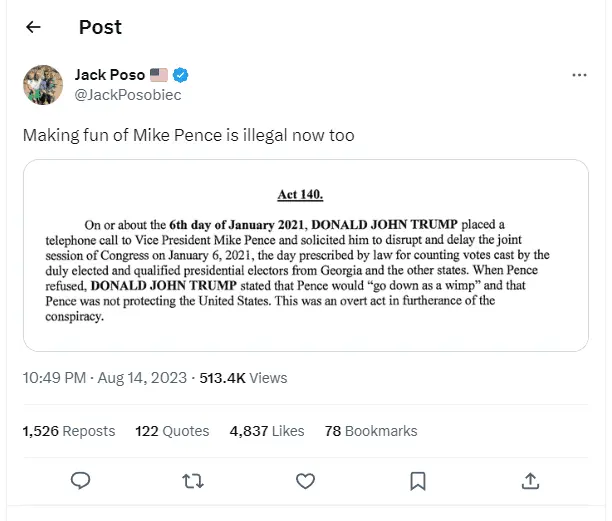Click the 78 Bookmarks count
The height and width of the screenshot is (521, 612).
pos(371,431)
